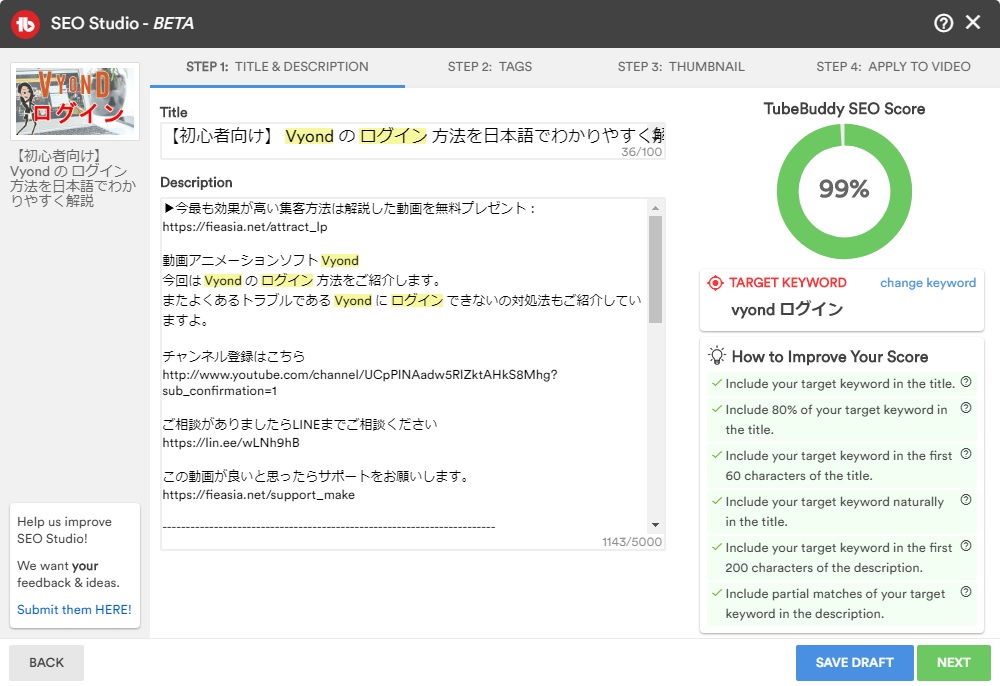Click checkmark beside 'first 200 characters' tip
This screenshot has width=1000, height=686.
coord(717,547)
